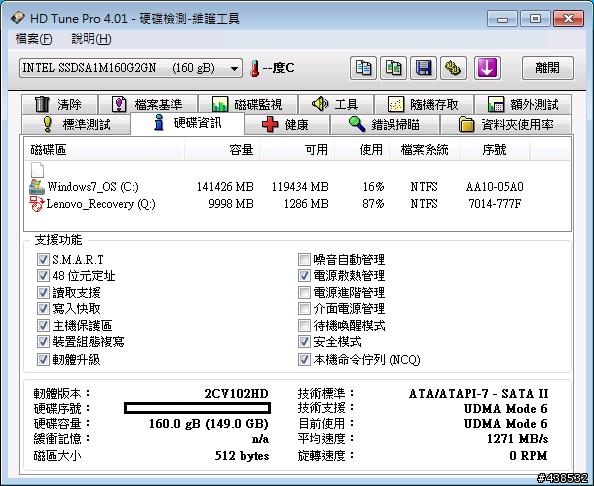Toggle the 讀取支援 checkbox
This screenshot has width=594, height=486.
coord(43,292)
